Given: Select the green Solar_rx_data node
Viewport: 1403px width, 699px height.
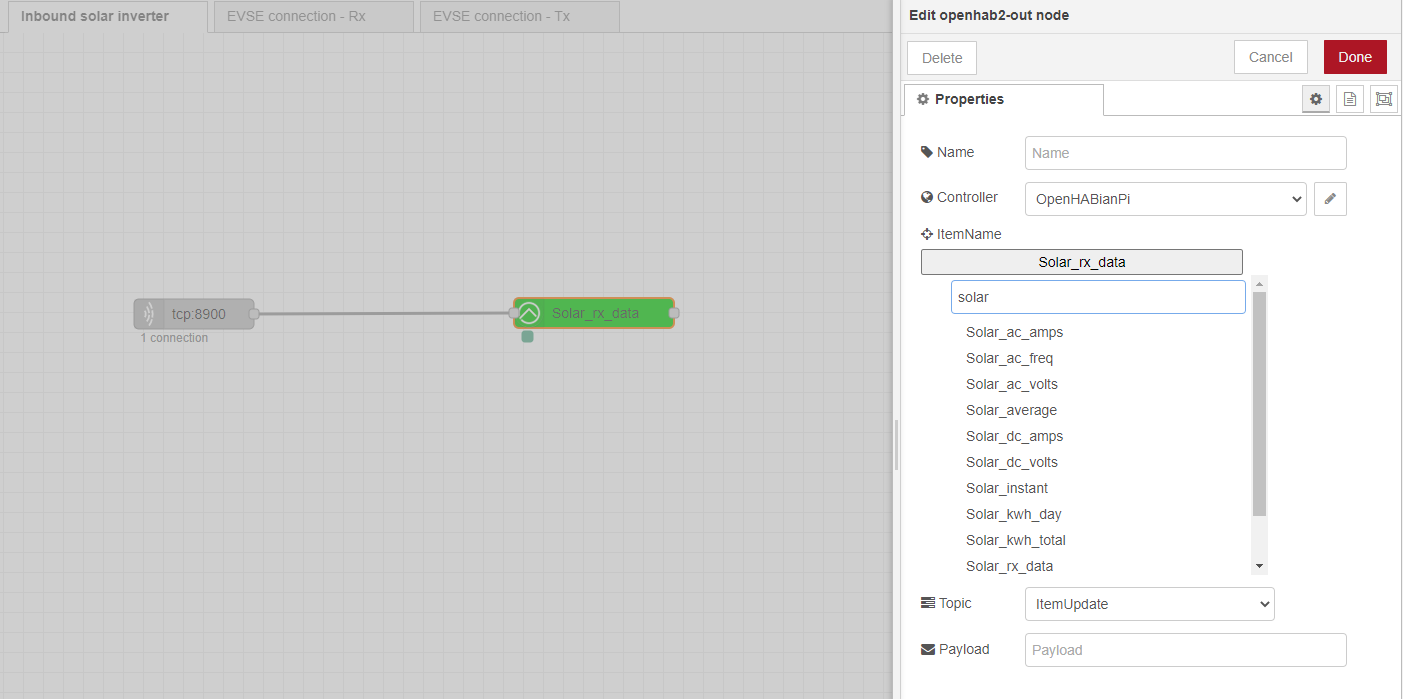Looking at the screenshot, I should point(594,313).
